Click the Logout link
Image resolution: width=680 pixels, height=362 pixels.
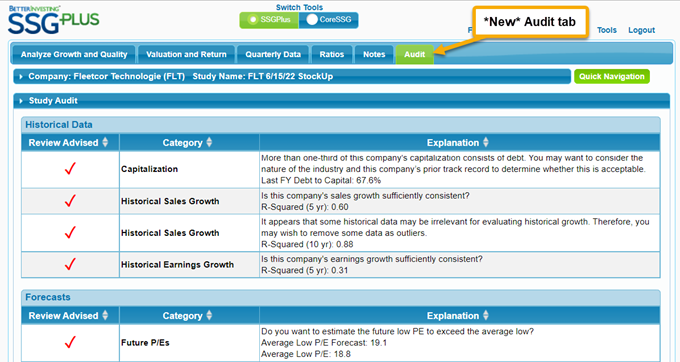tap(641, 30)
